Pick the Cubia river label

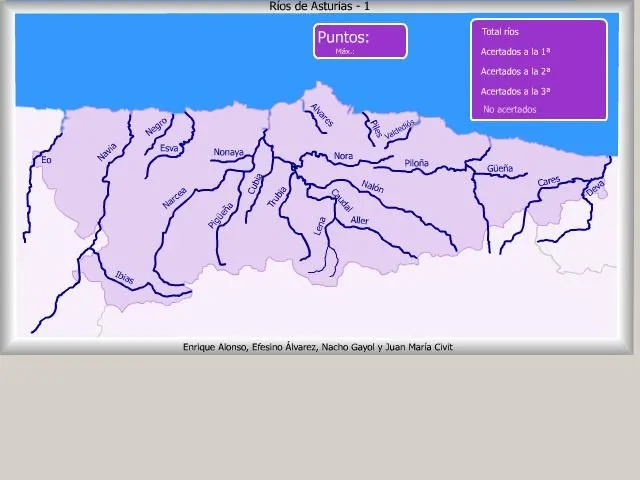(255, 184)
